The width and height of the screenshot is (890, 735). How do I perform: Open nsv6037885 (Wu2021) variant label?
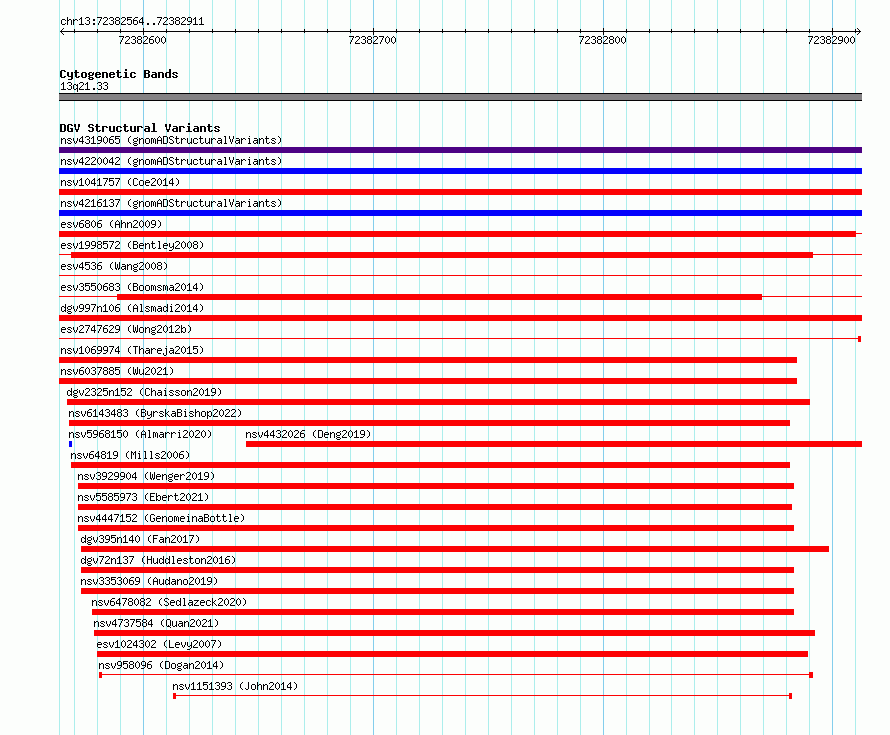click(117, 371)
